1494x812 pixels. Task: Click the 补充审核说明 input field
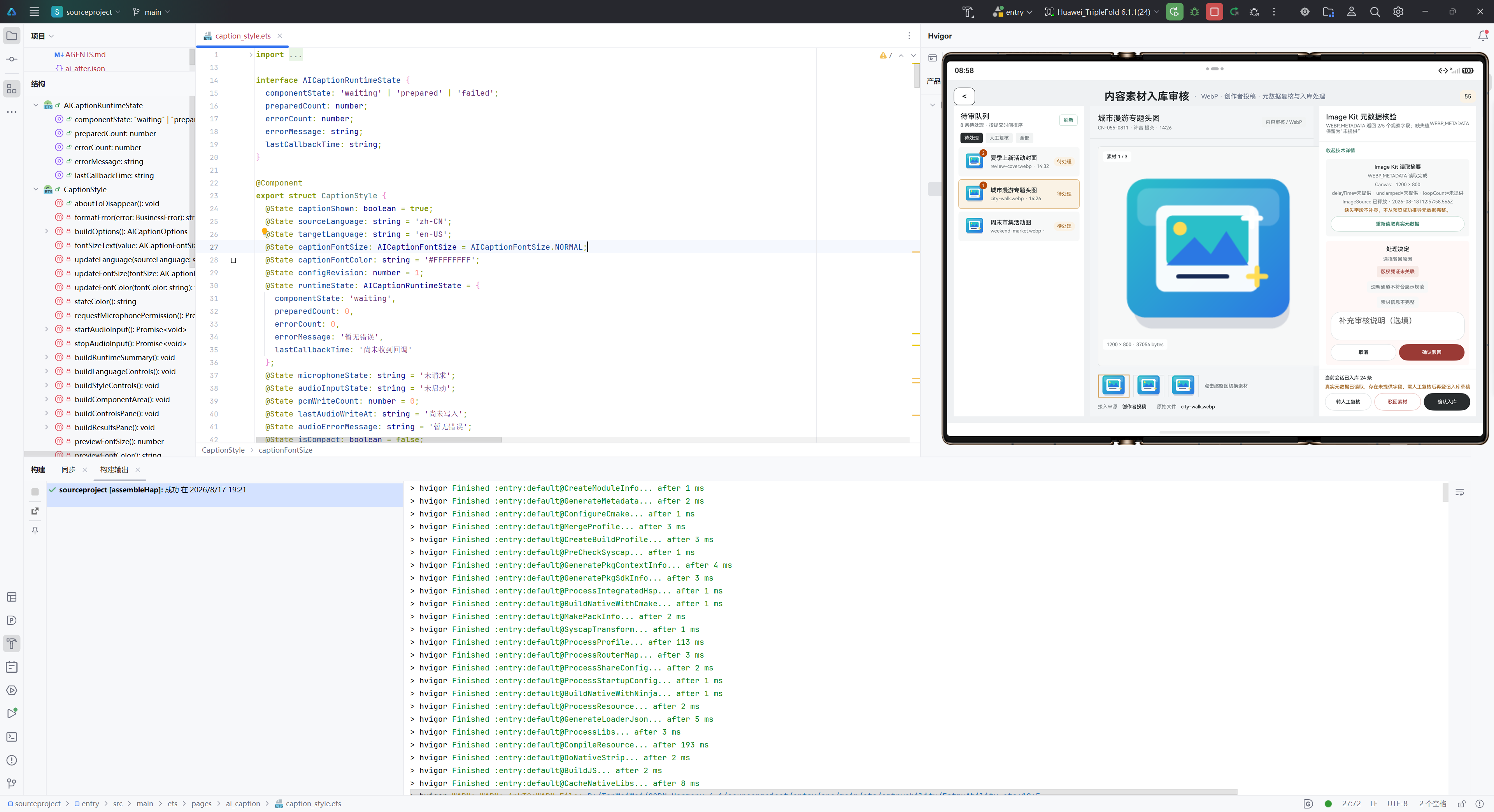pos(1397,326)
